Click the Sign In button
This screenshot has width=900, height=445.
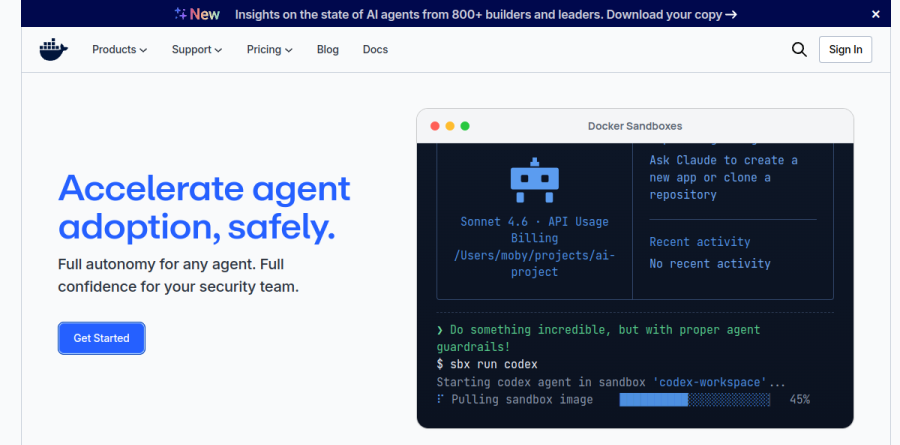(x=845, y=49)
